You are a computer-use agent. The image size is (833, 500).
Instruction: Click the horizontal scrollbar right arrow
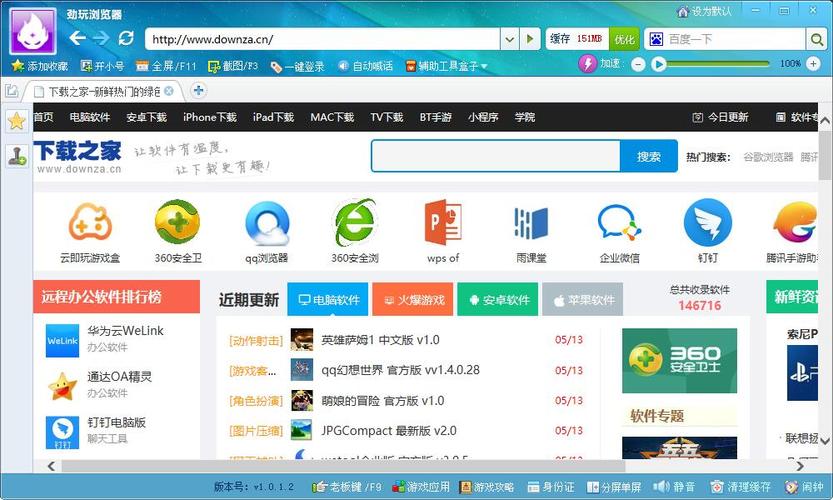point(800,466)
